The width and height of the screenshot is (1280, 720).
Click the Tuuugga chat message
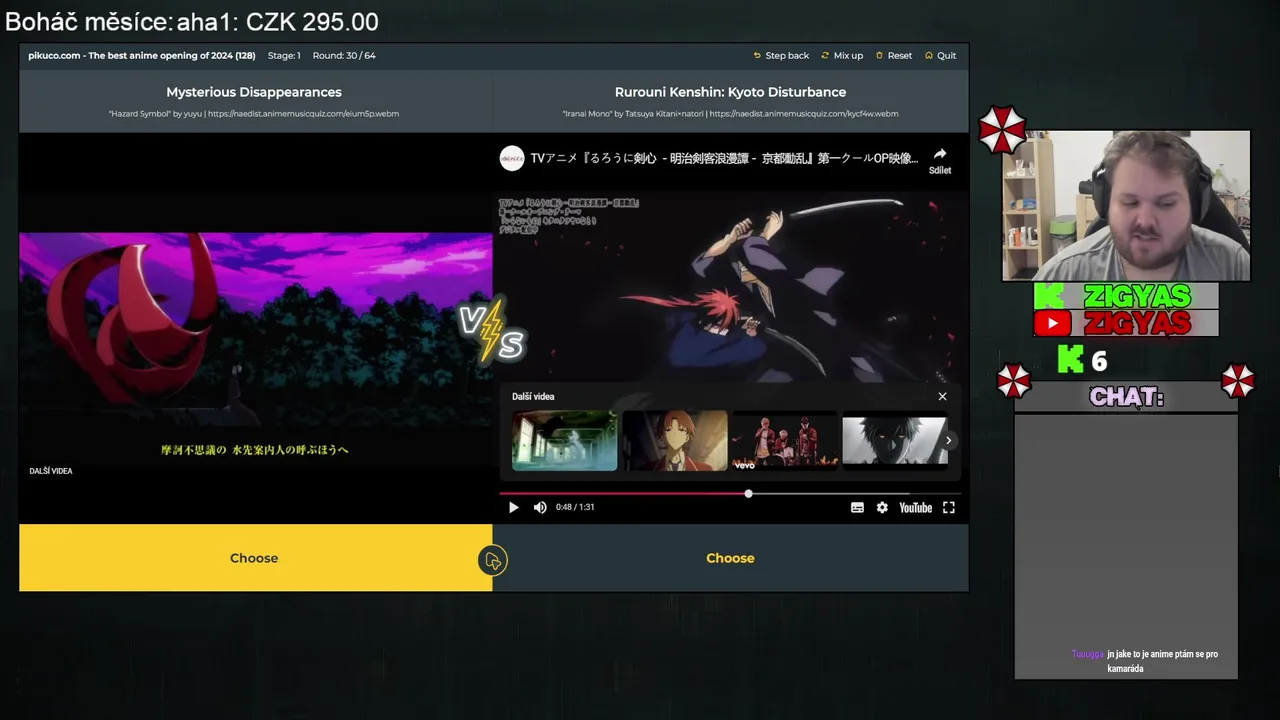click(x=1145, y=661)
